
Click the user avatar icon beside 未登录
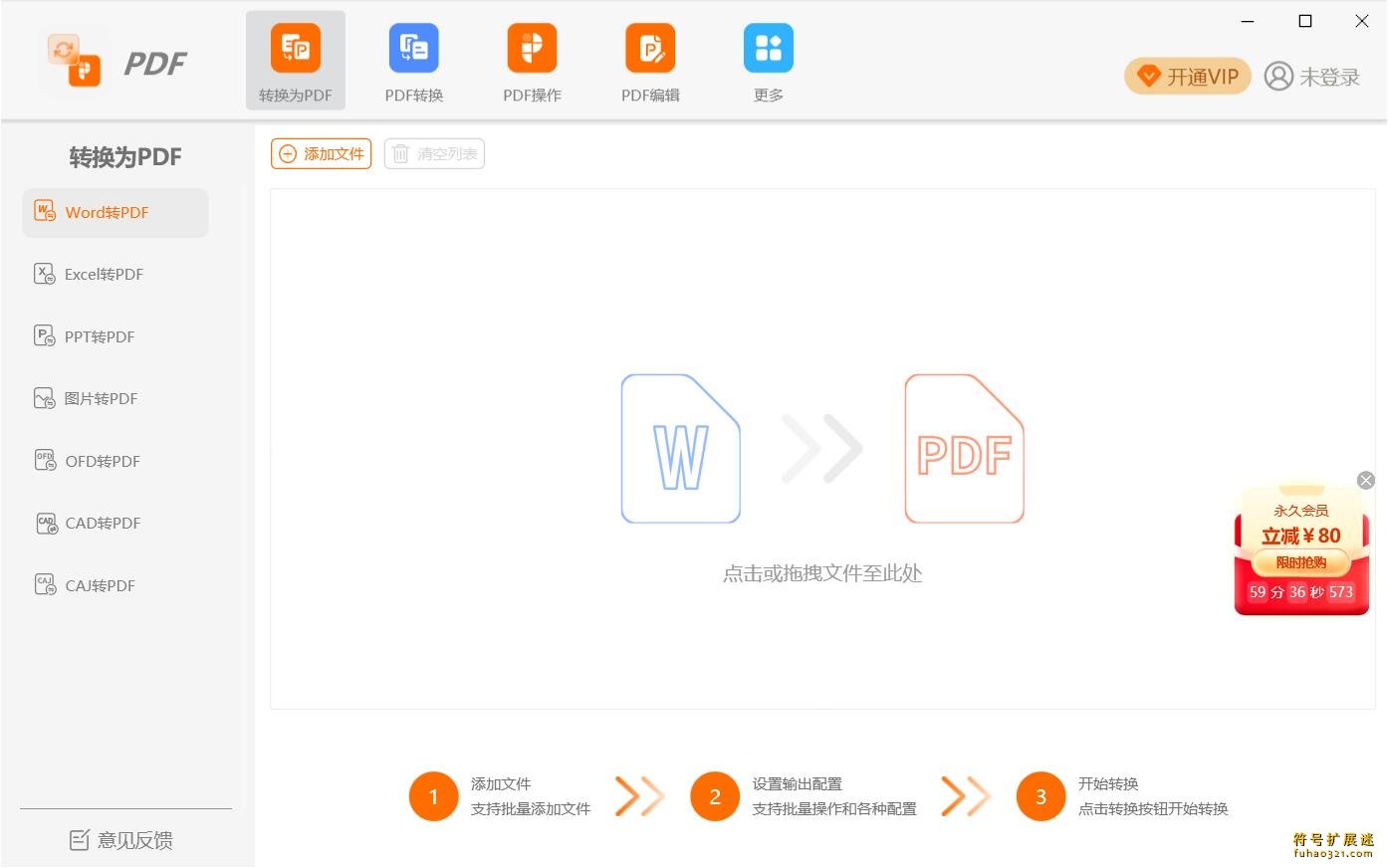pyautogui.click(x=1278, y=77)
